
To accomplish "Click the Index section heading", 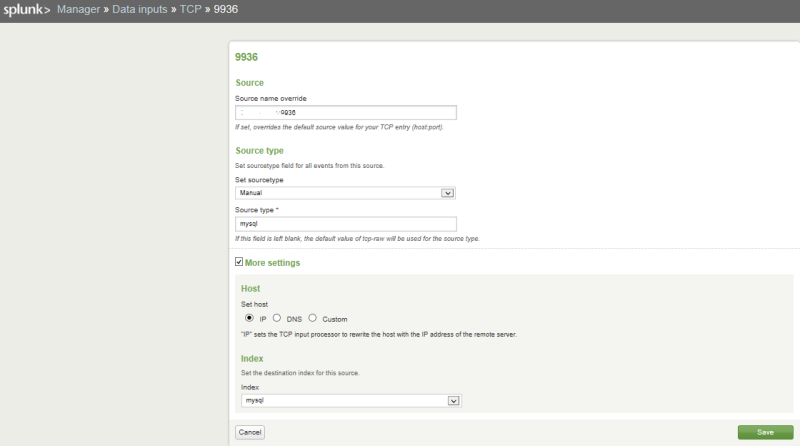I will (x=252, y=359).
